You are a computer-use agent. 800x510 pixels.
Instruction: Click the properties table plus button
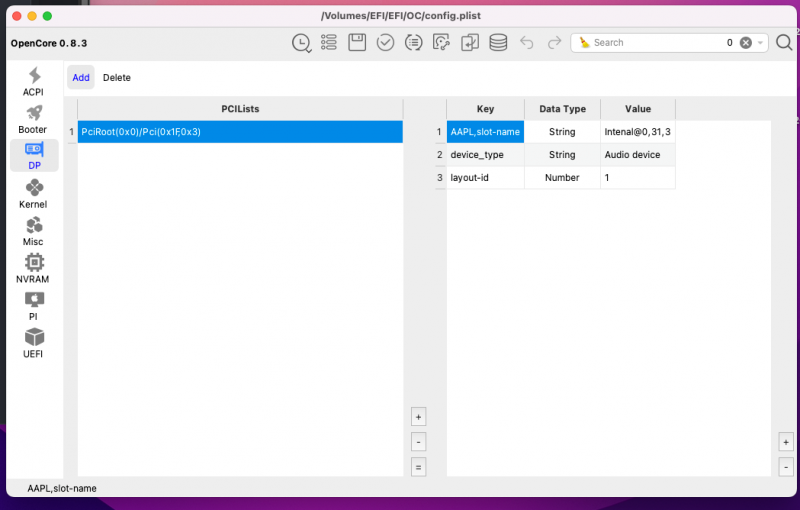click(x=786, y=442)
